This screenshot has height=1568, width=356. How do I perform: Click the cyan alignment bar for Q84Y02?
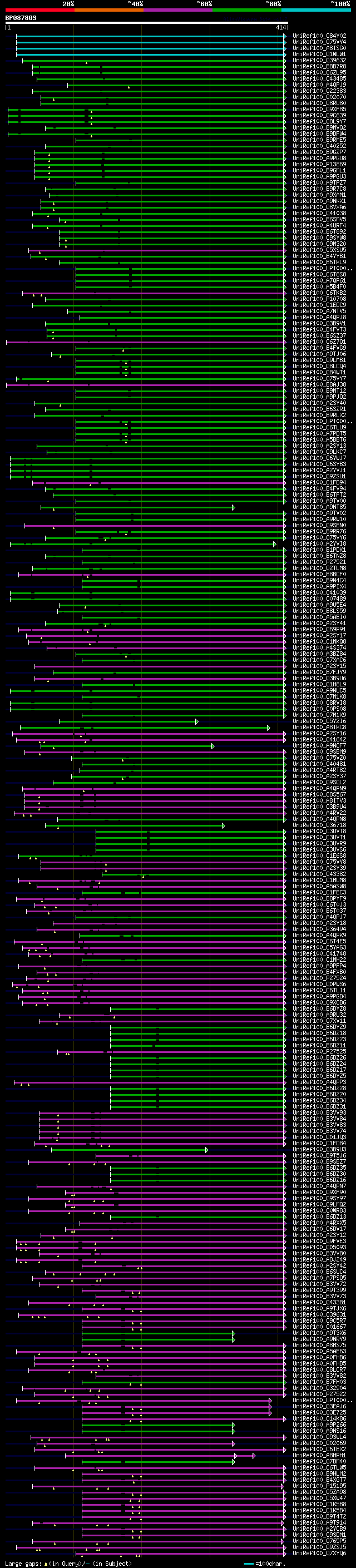tap(150, 36)
